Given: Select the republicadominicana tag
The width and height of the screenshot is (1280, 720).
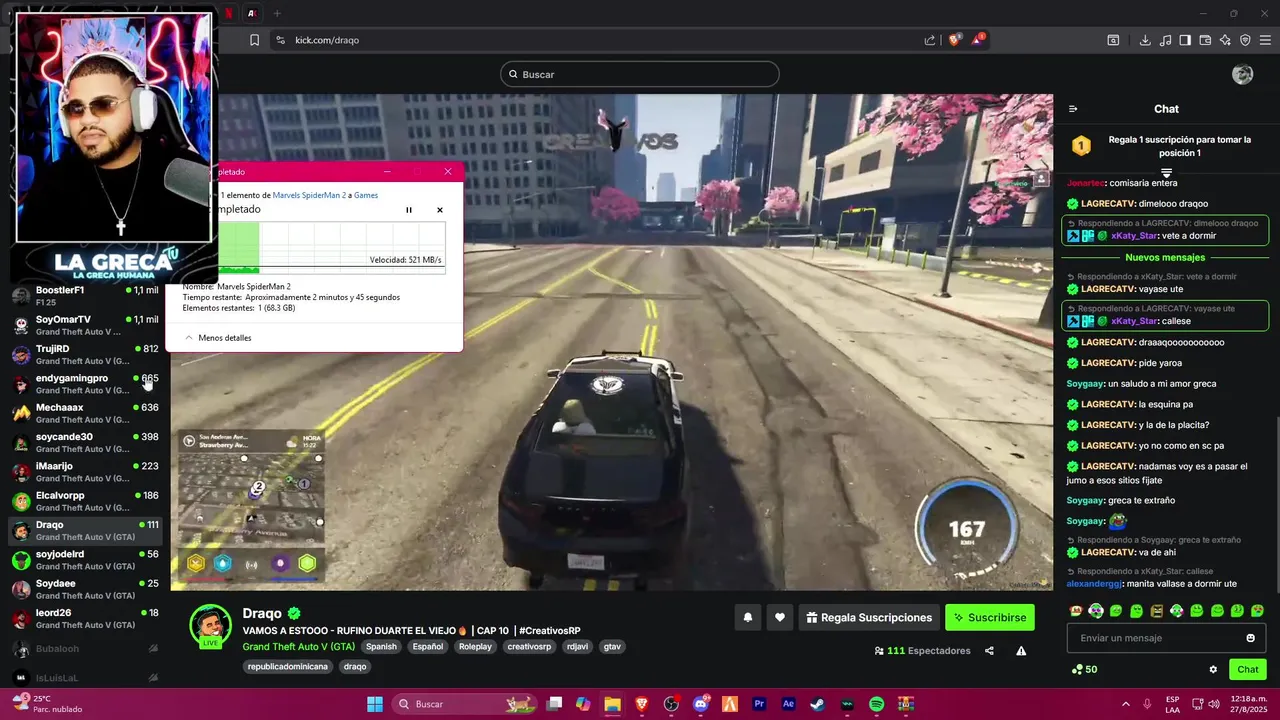Looking at the screenshot, I should click(x=288, y=667).
